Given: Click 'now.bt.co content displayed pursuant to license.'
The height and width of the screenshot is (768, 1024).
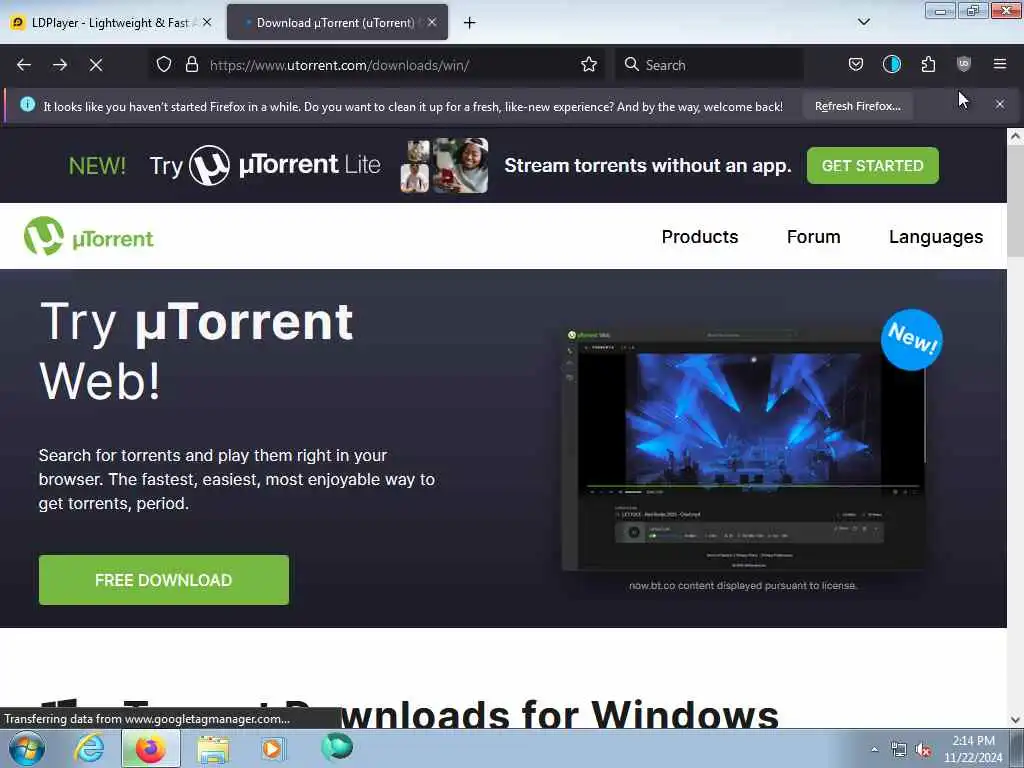Looking at the screenshot, I should click(743, 585).
